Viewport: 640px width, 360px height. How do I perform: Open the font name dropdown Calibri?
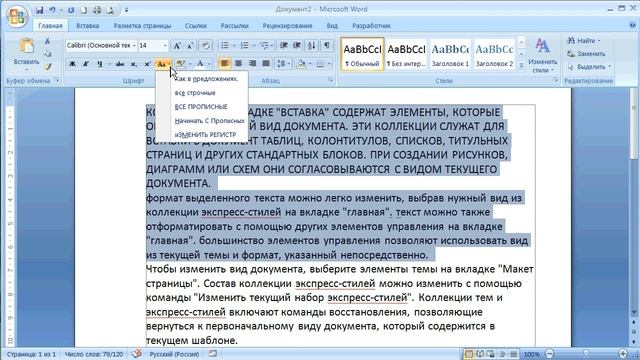tap(134, 45)
